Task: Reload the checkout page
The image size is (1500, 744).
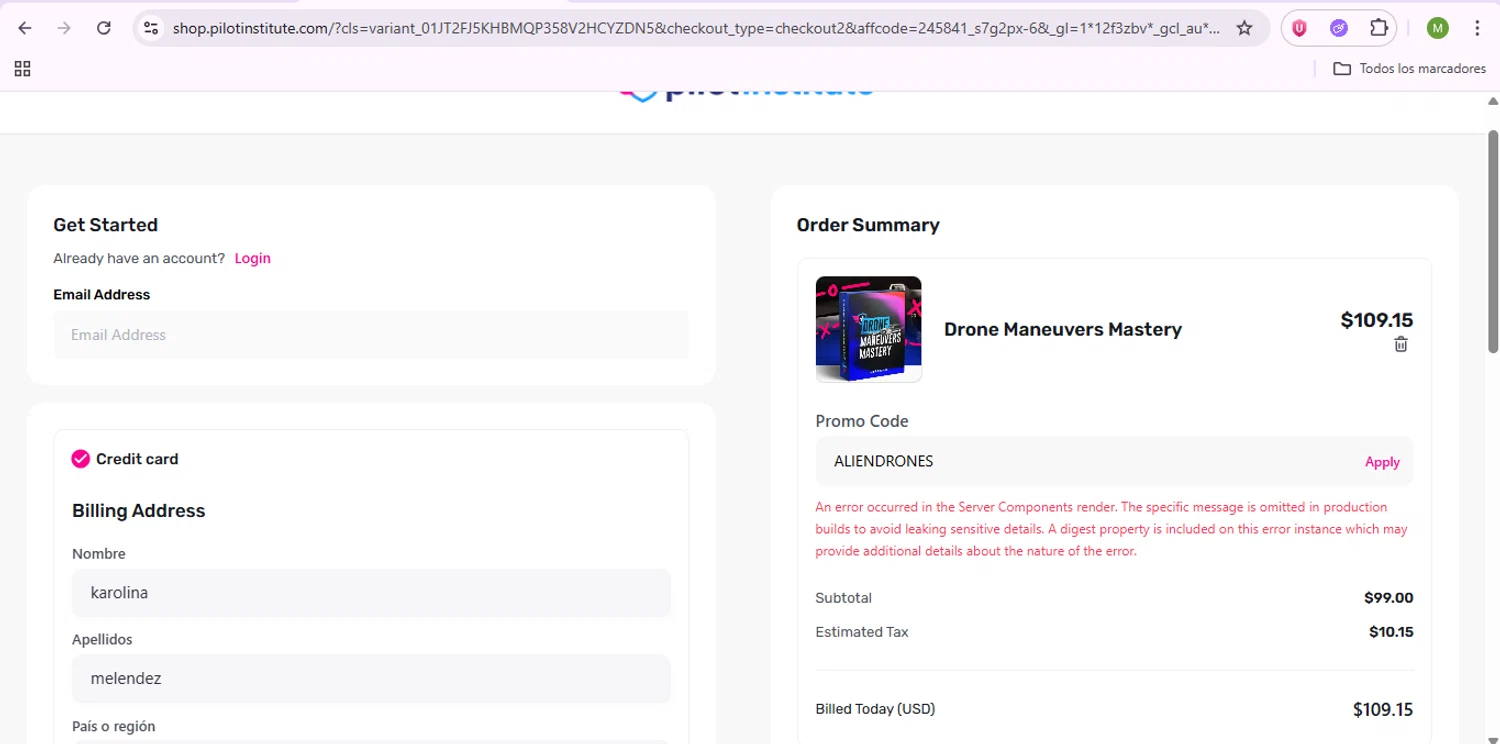Action: (103, 28)
